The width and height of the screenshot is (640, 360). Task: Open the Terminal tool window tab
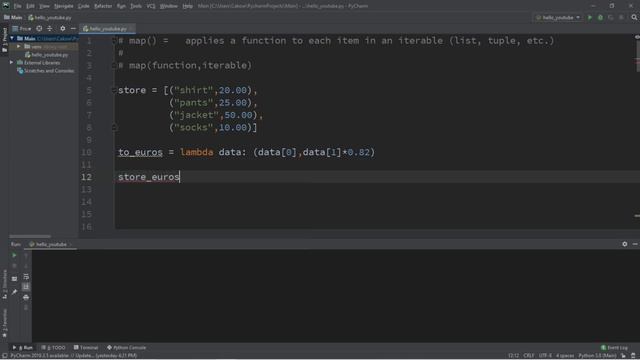tap(86, 348)
